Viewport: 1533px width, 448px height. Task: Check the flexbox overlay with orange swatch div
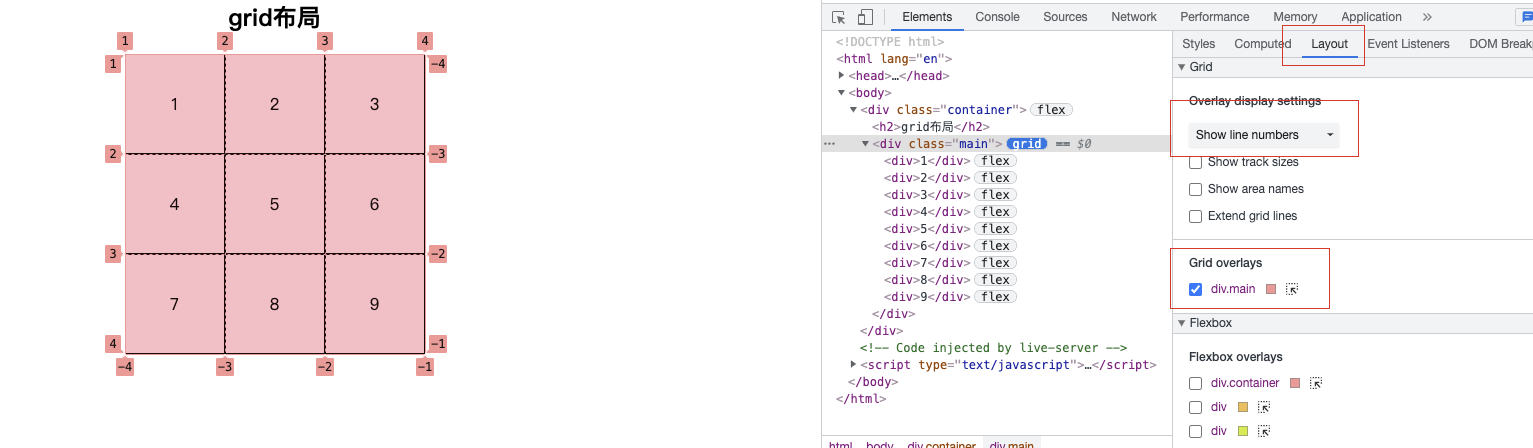(x=1195, y=407)
